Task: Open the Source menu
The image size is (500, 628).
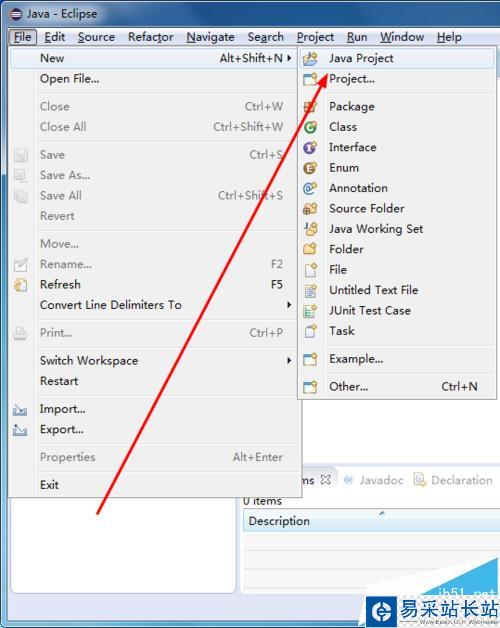Action: tap(96, 37)
